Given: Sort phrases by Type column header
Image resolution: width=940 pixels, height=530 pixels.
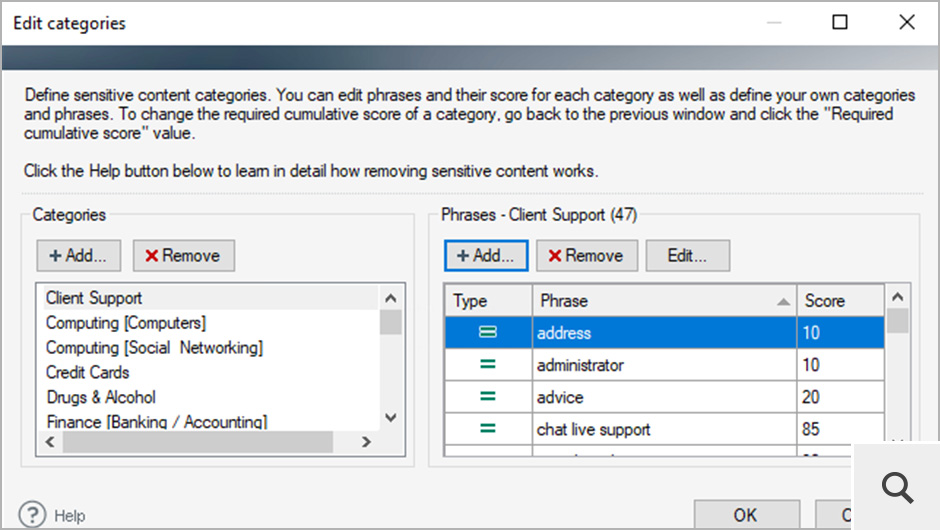Looking at the screenshot, I should point(489,300).
